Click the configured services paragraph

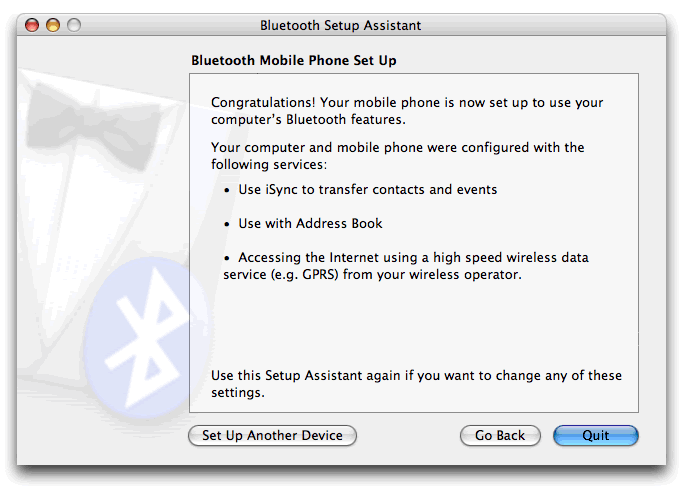(x=398, y=155)
